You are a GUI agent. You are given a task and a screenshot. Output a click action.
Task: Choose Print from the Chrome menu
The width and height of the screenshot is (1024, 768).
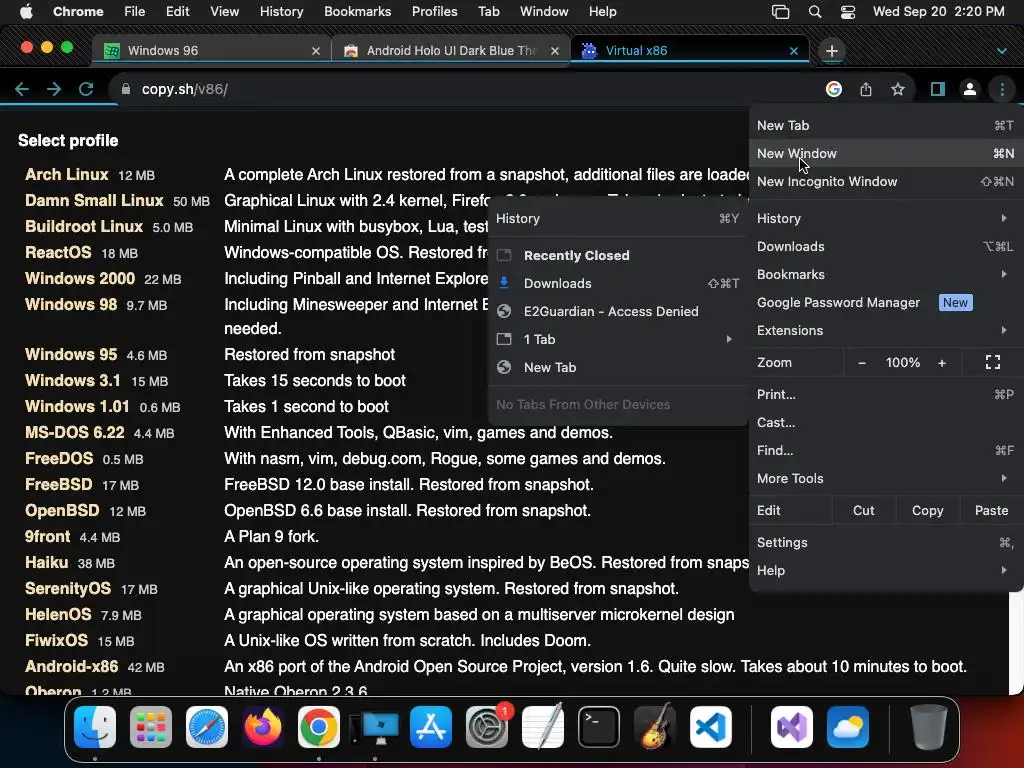tap(886, 394)
